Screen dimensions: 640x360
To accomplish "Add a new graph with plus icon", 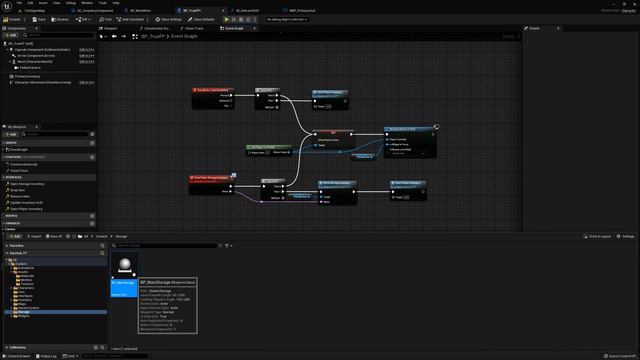I will pos(92,143).
